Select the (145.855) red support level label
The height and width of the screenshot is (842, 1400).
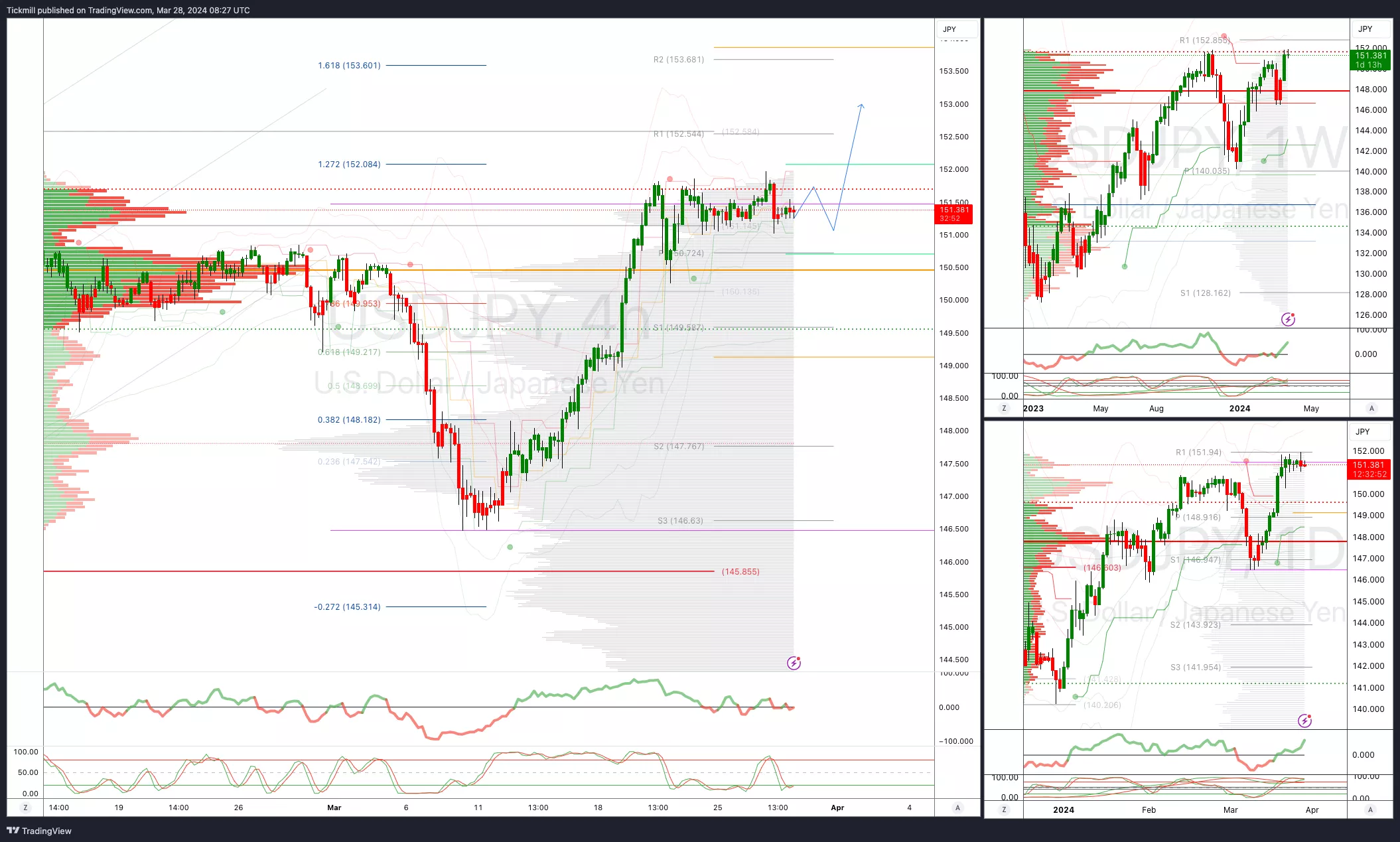coord(740,572)
